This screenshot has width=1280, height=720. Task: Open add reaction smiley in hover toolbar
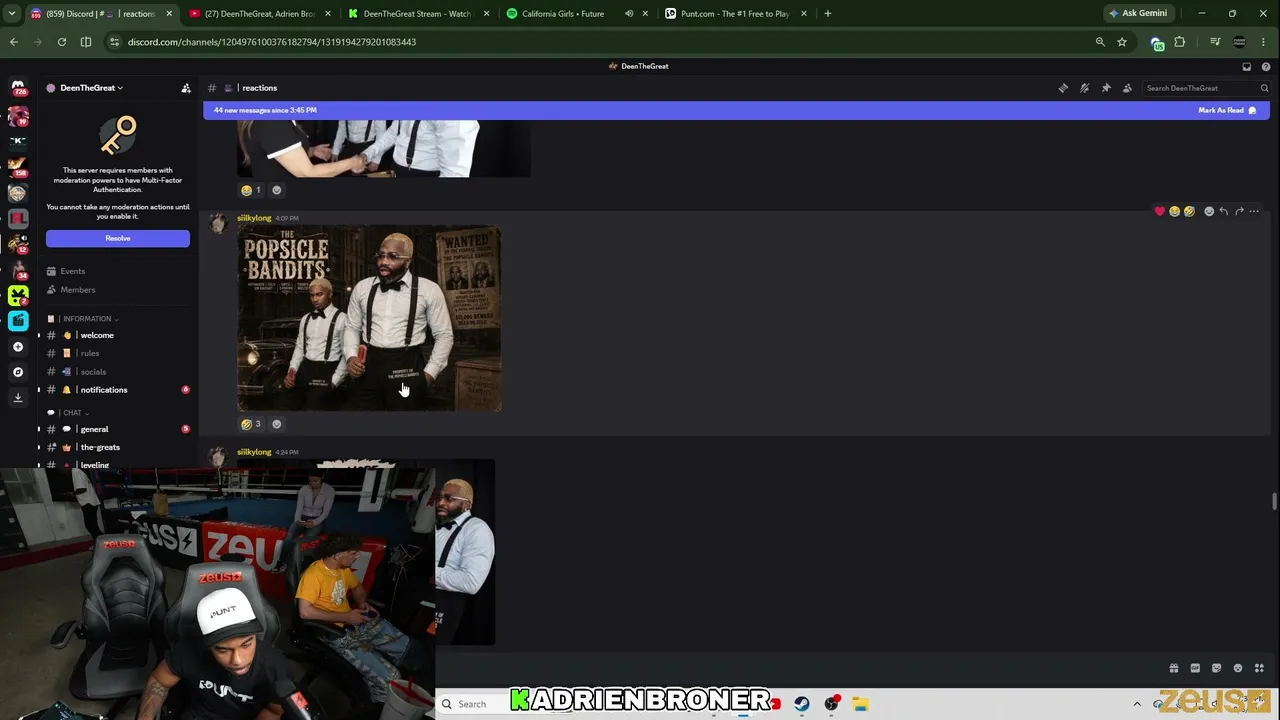click(x=1209, y=211)
